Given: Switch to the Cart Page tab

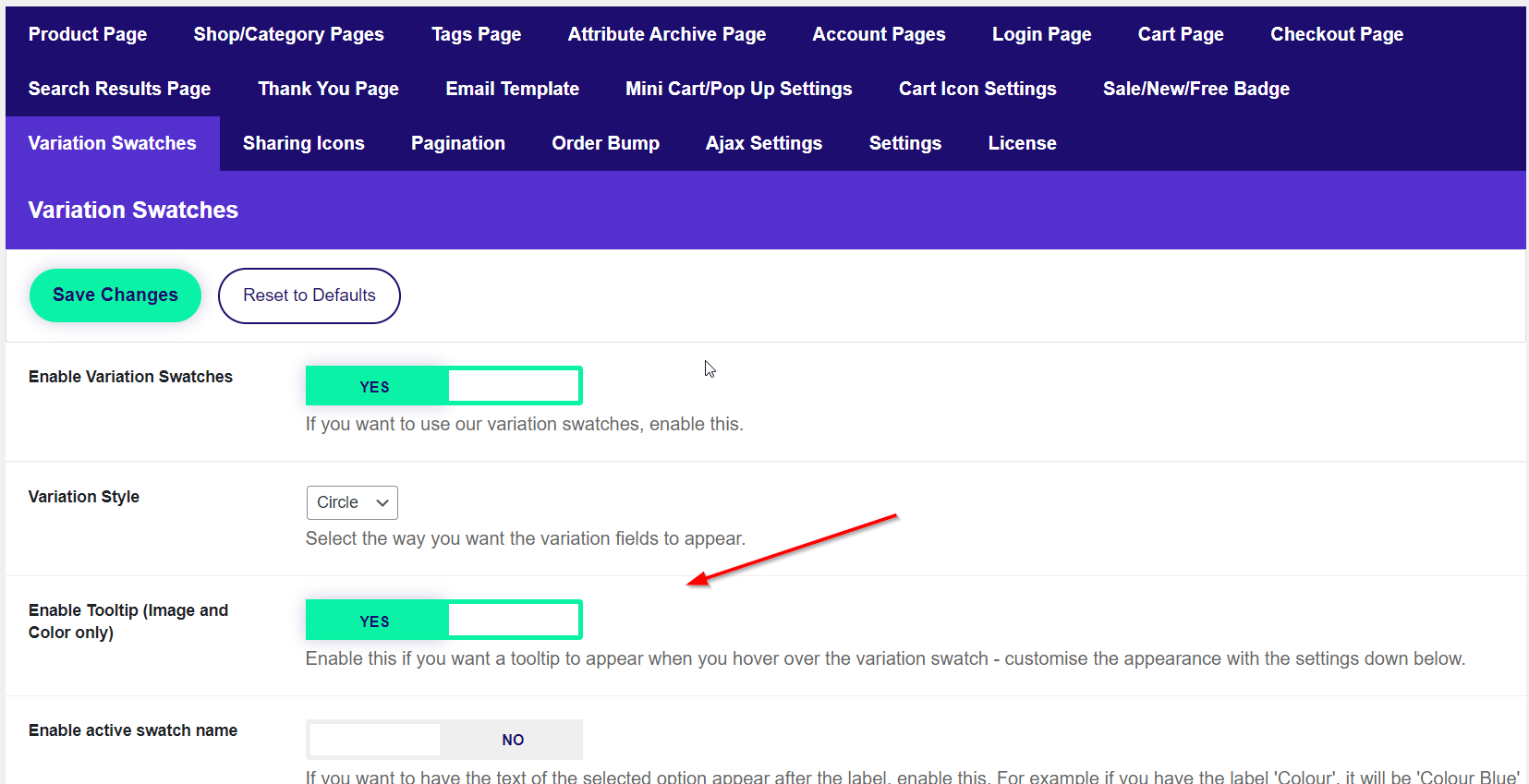Looking at the screenshot, I should click(x=1181, y=34).
